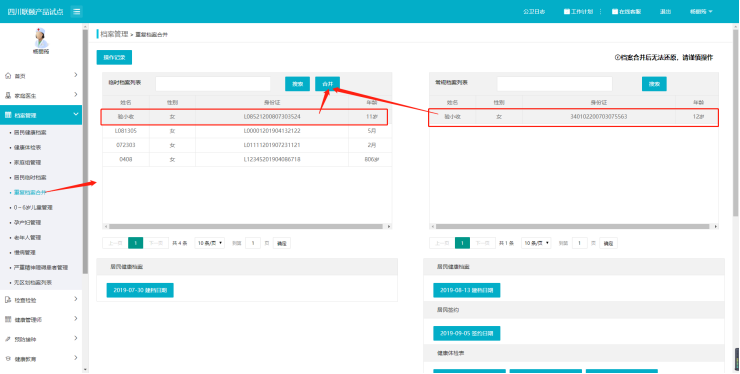740x374 pixels.
Task: Expand the 检查检验 menu chevron
Action: point(76,299)
